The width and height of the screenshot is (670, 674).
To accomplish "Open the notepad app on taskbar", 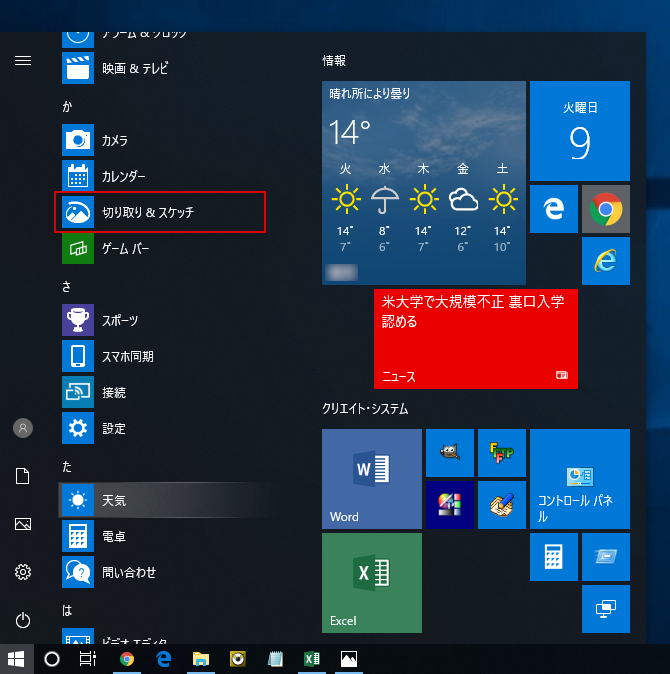I will tap(275, 659).
